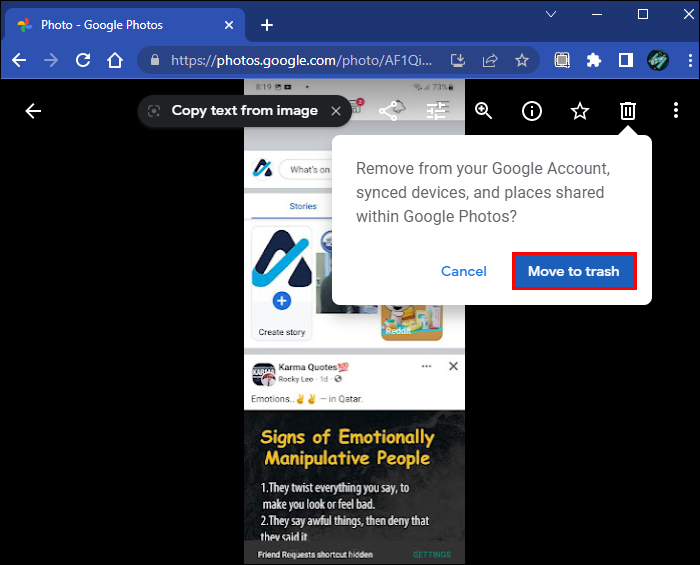Click the three dots on Karma Quotes post
700x565 pixels.
[426, 366]
